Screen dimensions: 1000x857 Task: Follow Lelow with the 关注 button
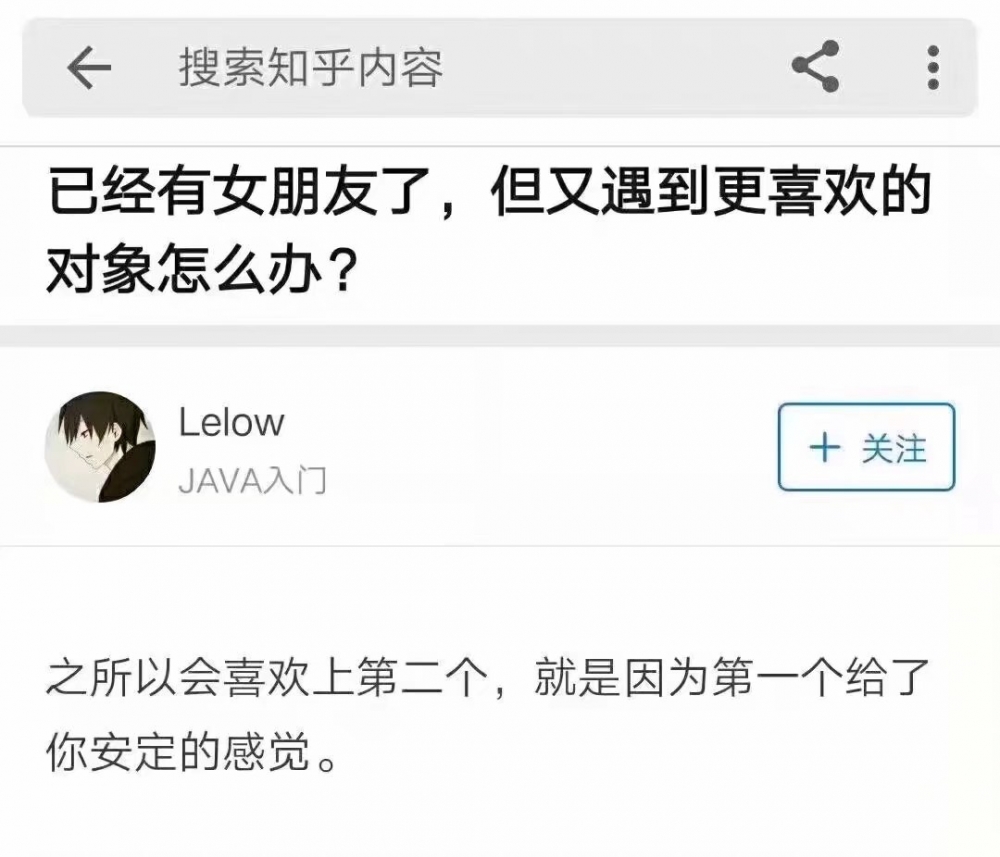click(x=866, y=447)
